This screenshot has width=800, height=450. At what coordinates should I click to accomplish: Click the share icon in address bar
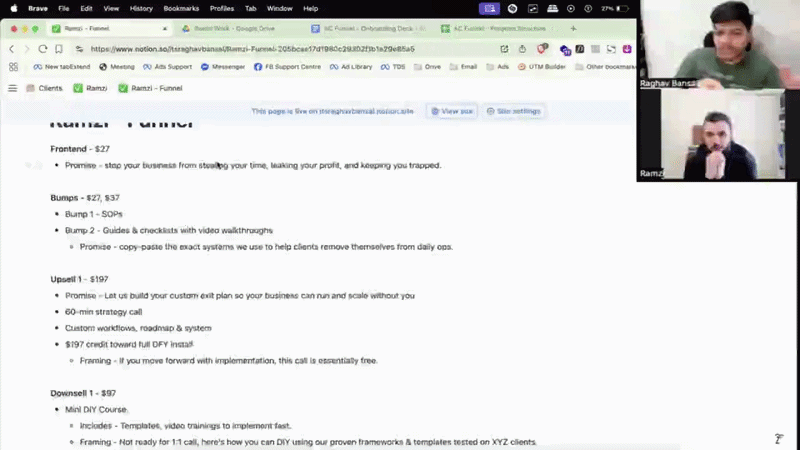(522, 49)
